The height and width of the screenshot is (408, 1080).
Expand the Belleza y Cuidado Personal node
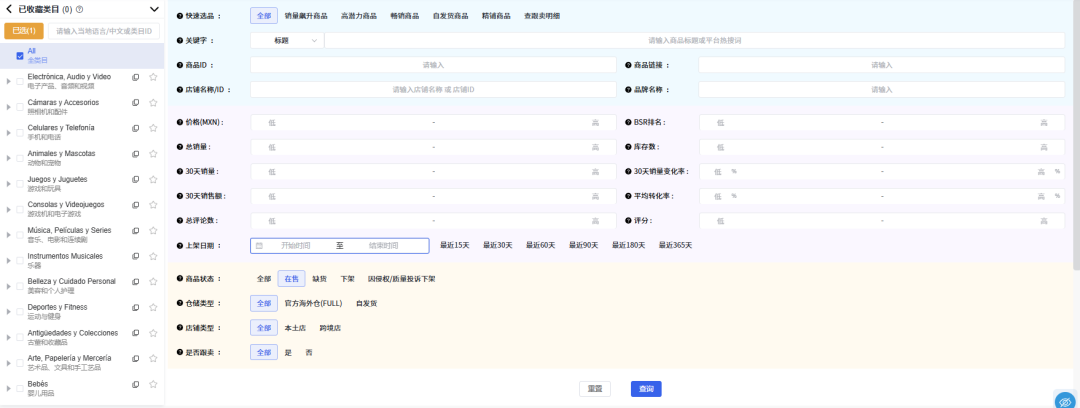8,286
